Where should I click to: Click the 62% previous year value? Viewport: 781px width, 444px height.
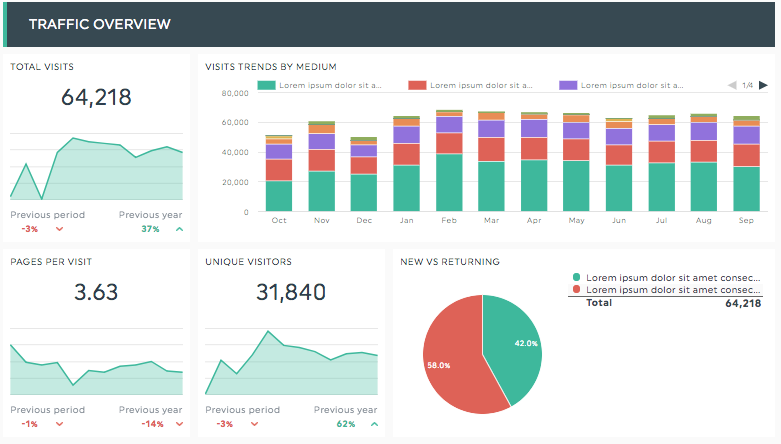346,424
